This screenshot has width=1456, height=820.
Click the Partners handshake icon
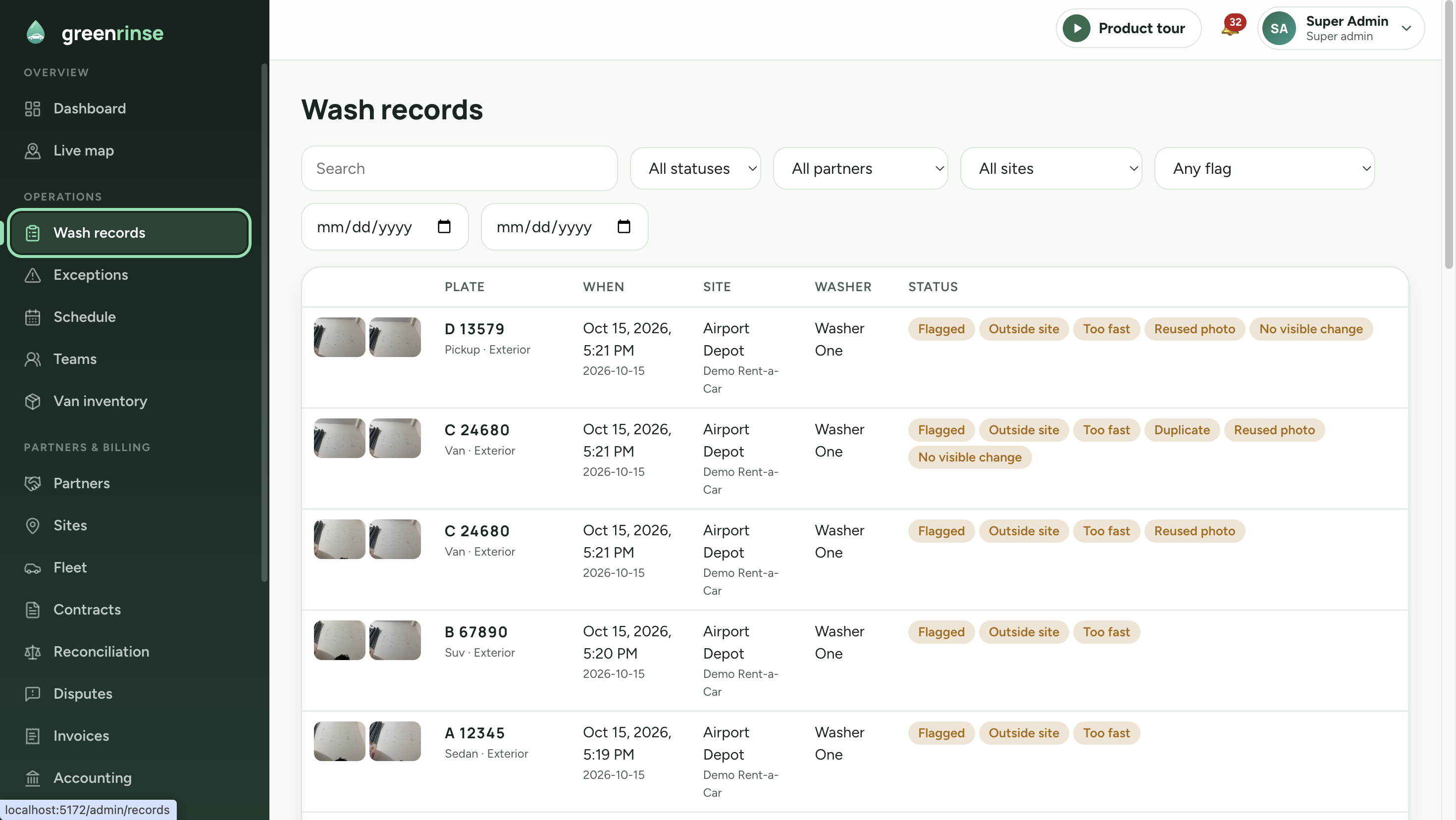33,483
